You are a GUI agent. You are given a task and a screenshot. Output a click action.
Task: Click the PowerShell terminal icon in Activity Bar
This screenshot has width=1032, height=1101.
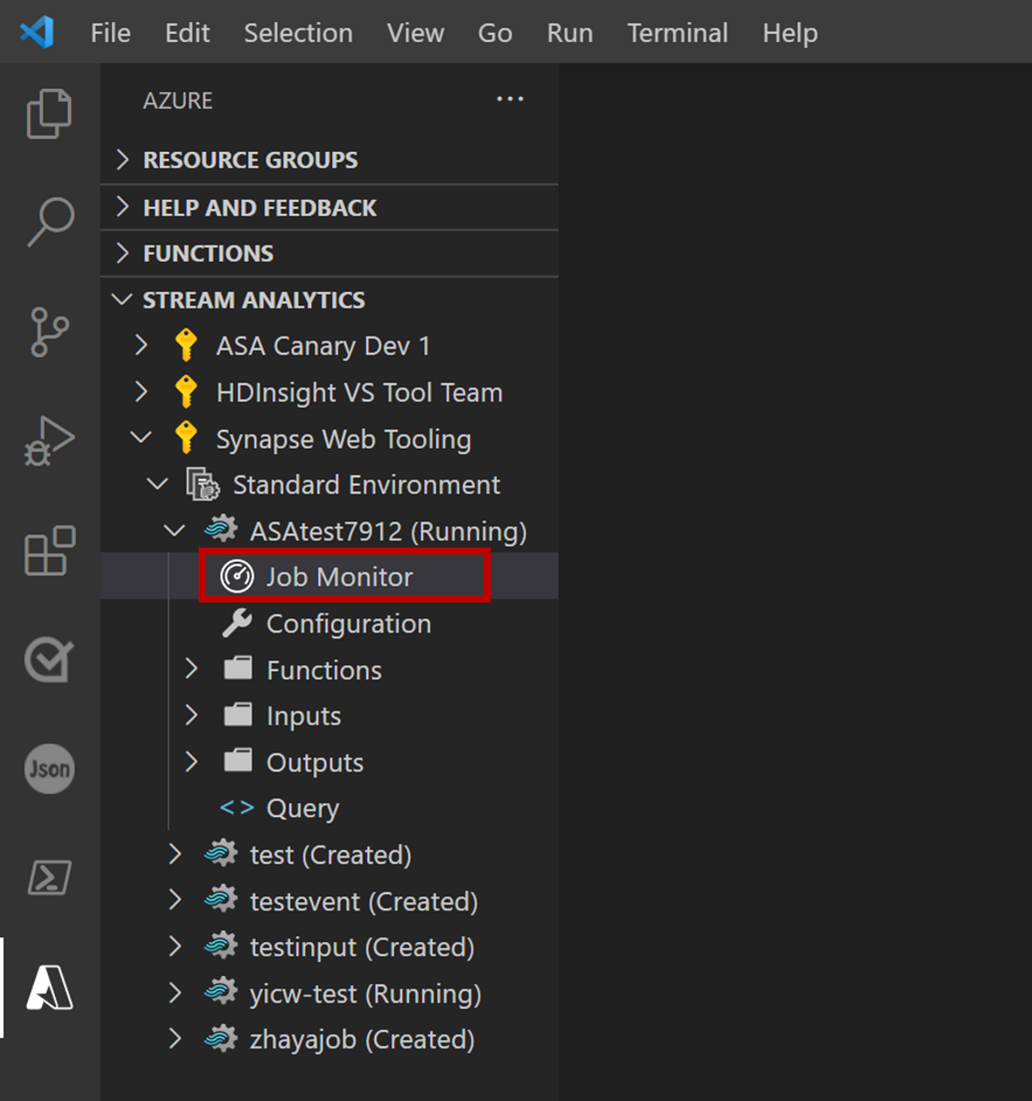tap(49, 878)
